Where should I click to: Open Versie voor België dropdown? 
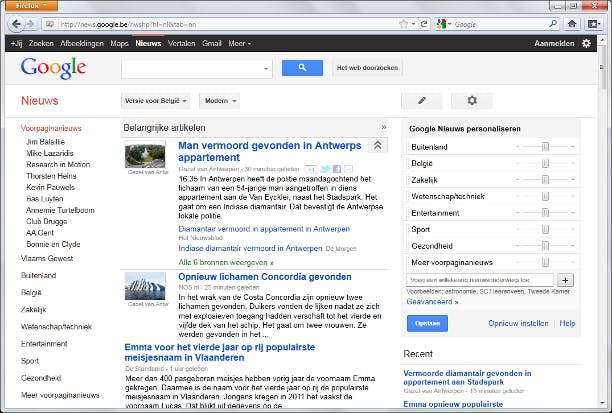(155, 101)
